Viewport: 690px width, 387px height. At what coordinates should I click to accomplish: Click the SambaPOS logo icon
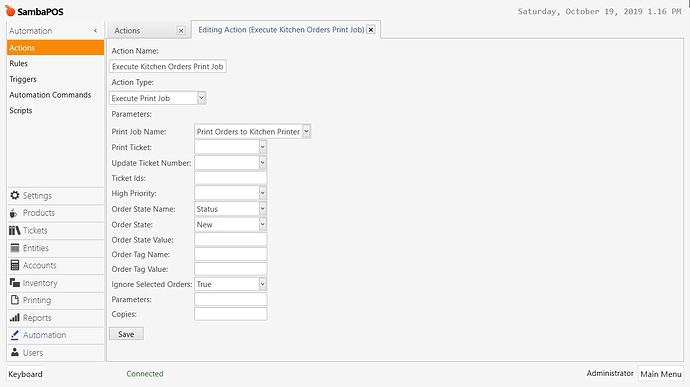tap(10, 11)
